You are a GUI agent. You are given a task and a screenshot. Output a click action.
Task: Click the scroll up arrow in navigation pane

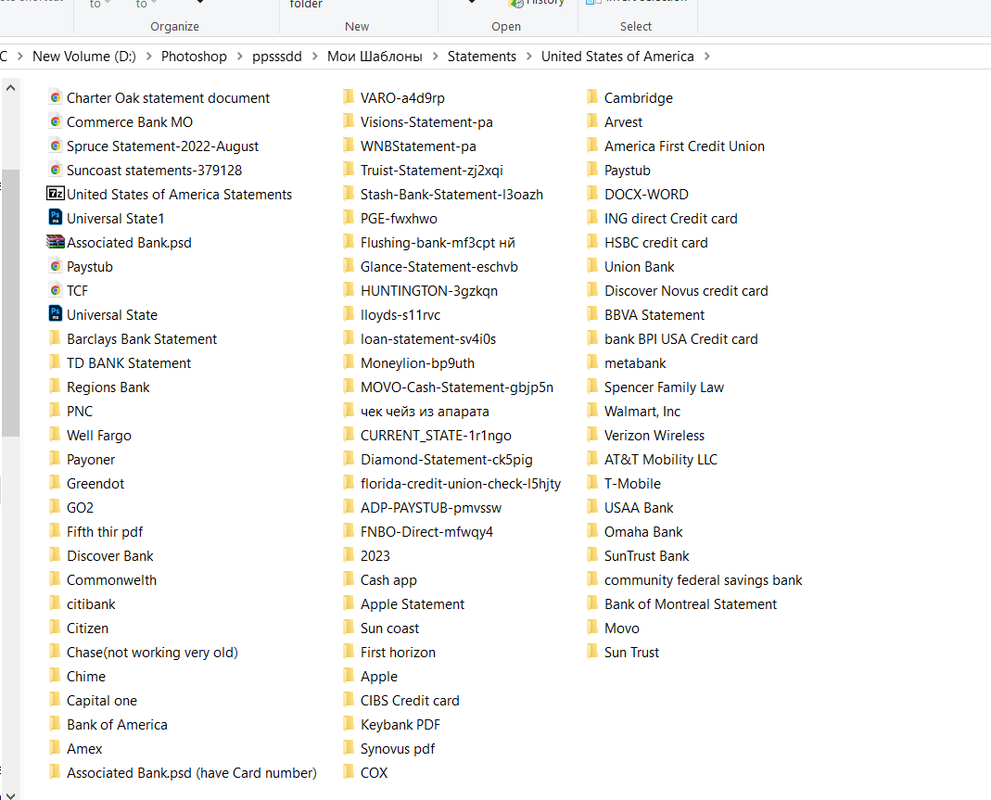(10, 88)
